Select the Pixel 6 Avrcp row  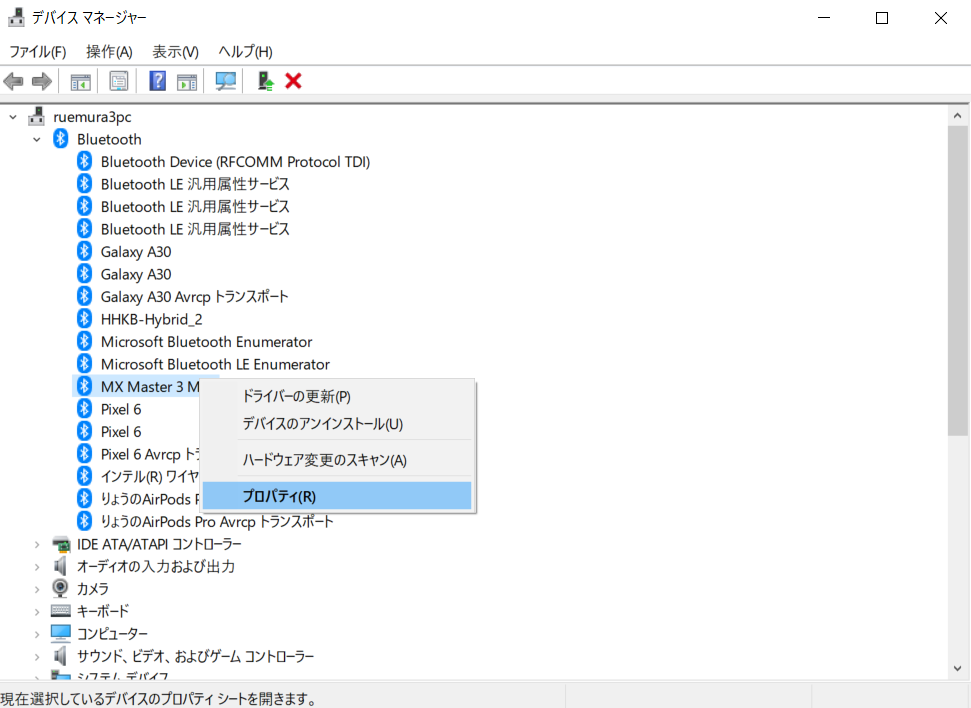[150, 454]
